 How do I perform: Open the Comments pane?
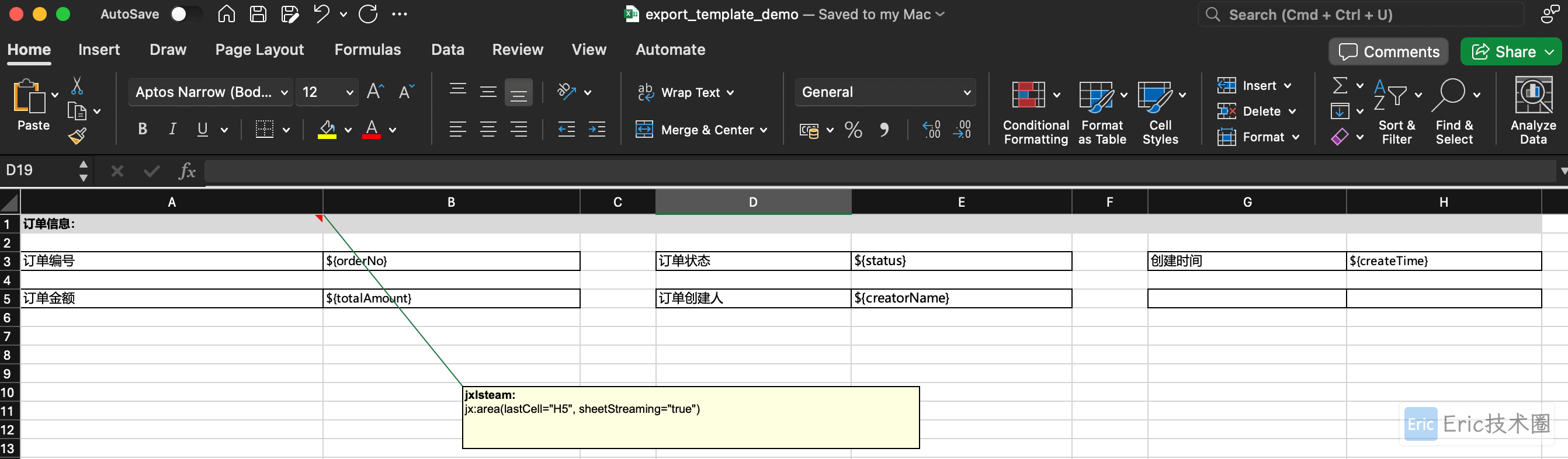click(1389, 52)
